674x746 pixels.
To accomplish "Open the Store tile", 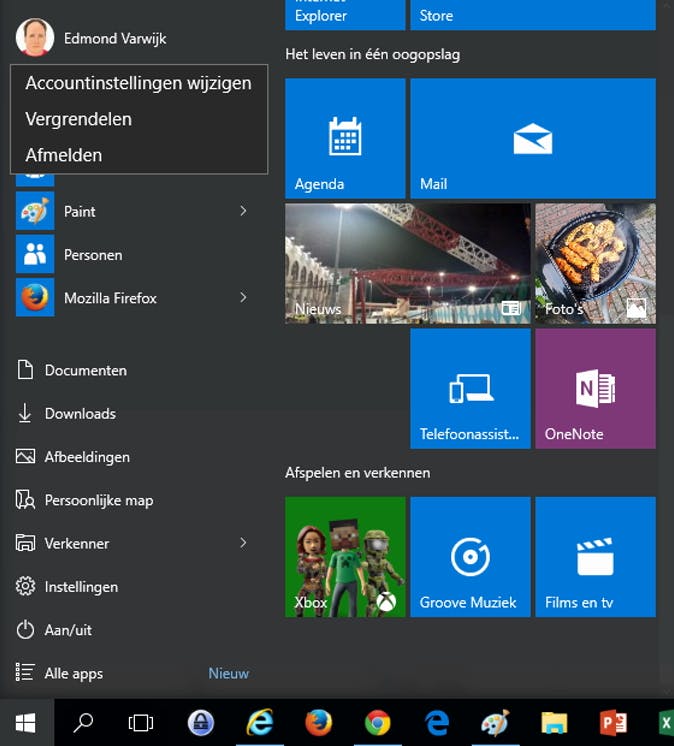I will [533, 15].
